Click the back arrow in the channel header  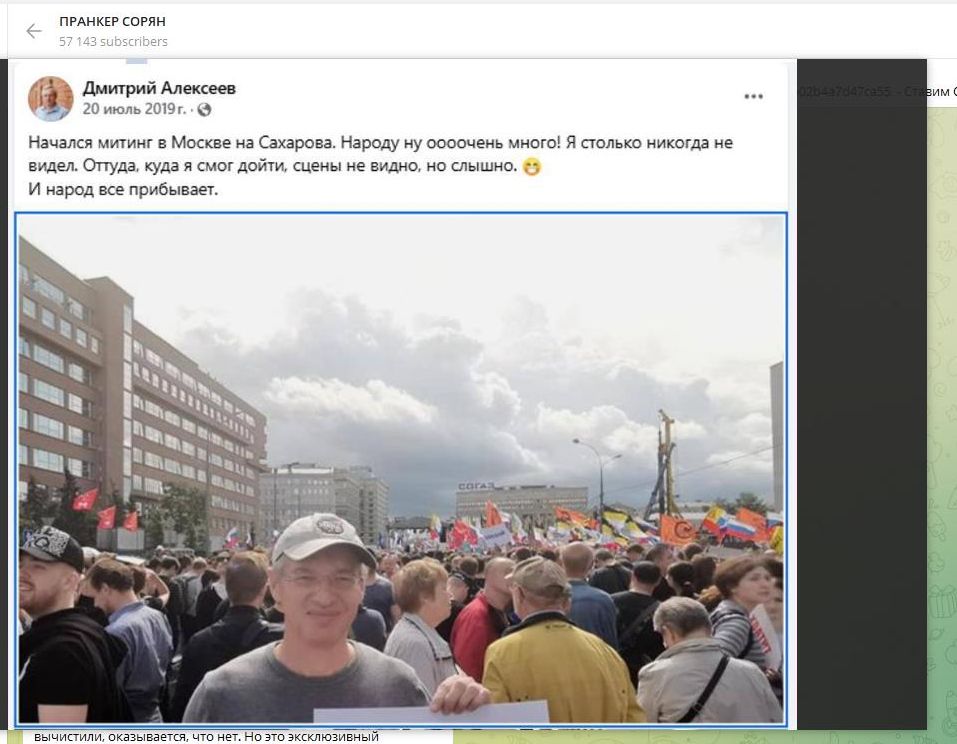coord(34,31)
